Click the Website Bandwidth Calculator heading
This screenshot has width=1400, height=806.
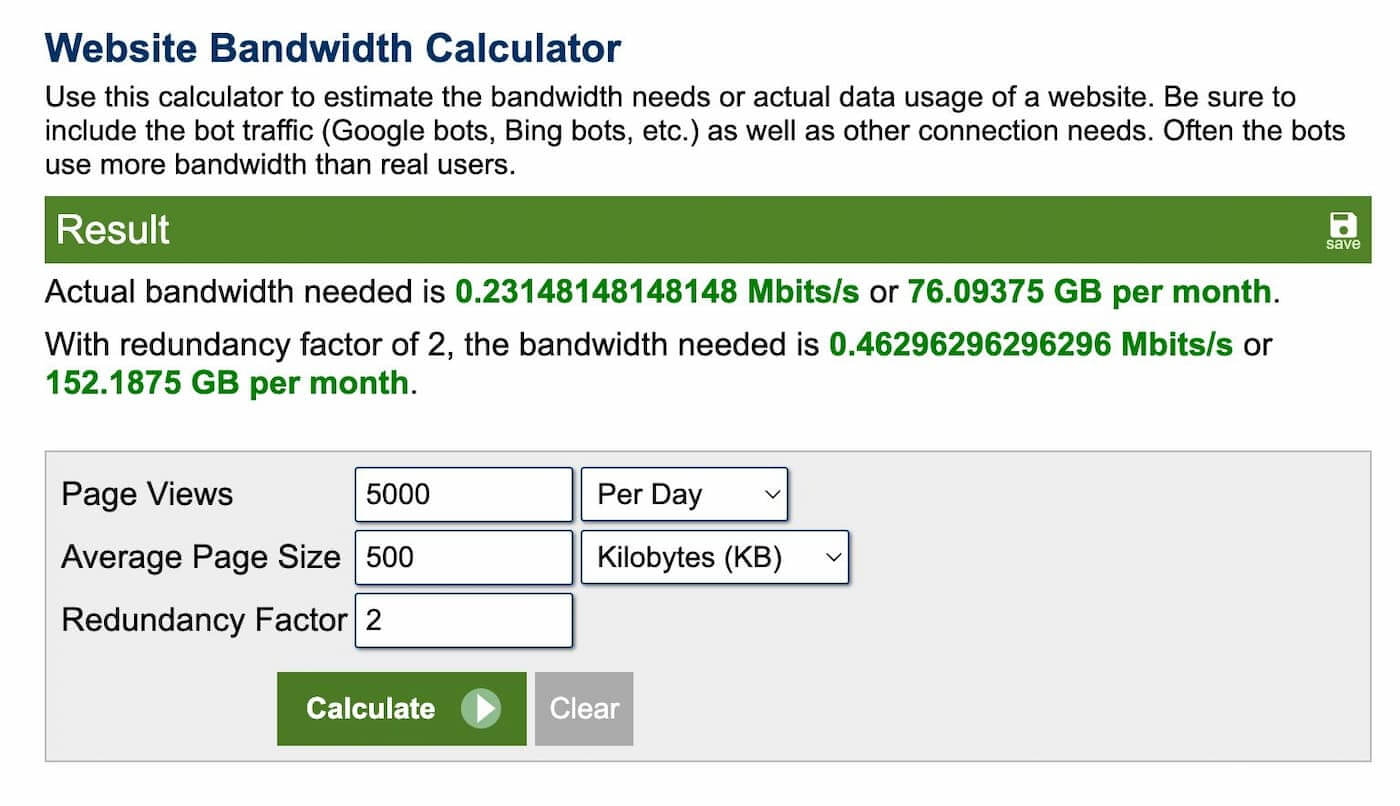pos(333,48)
